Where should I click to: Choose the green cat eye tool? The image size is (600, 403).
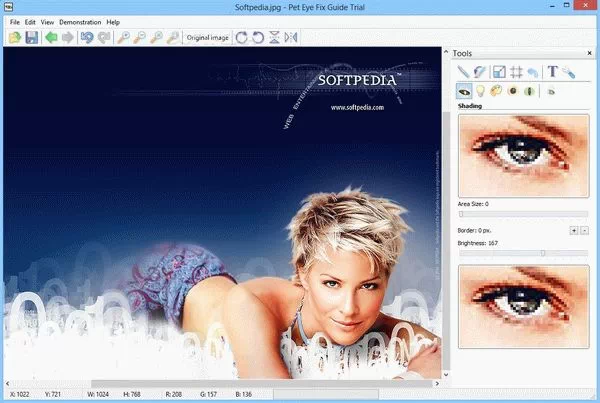coord(530,91)
